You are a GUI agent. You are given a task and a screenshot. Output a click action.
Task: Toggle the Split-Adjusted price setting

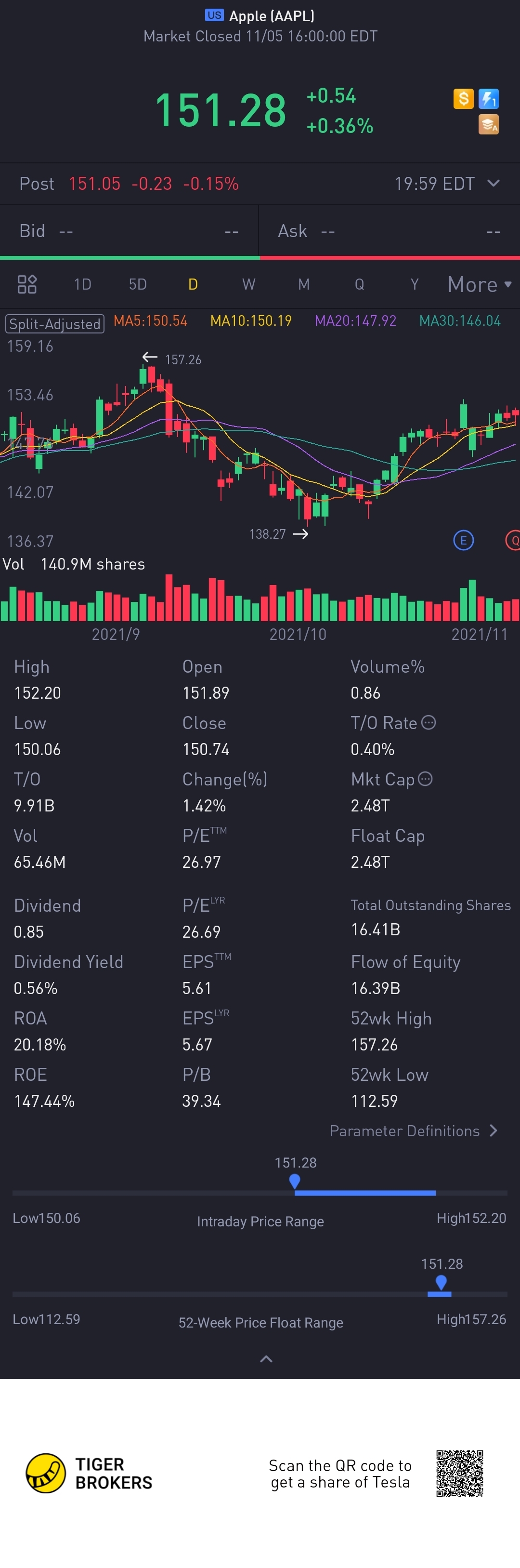click(55, 323)
